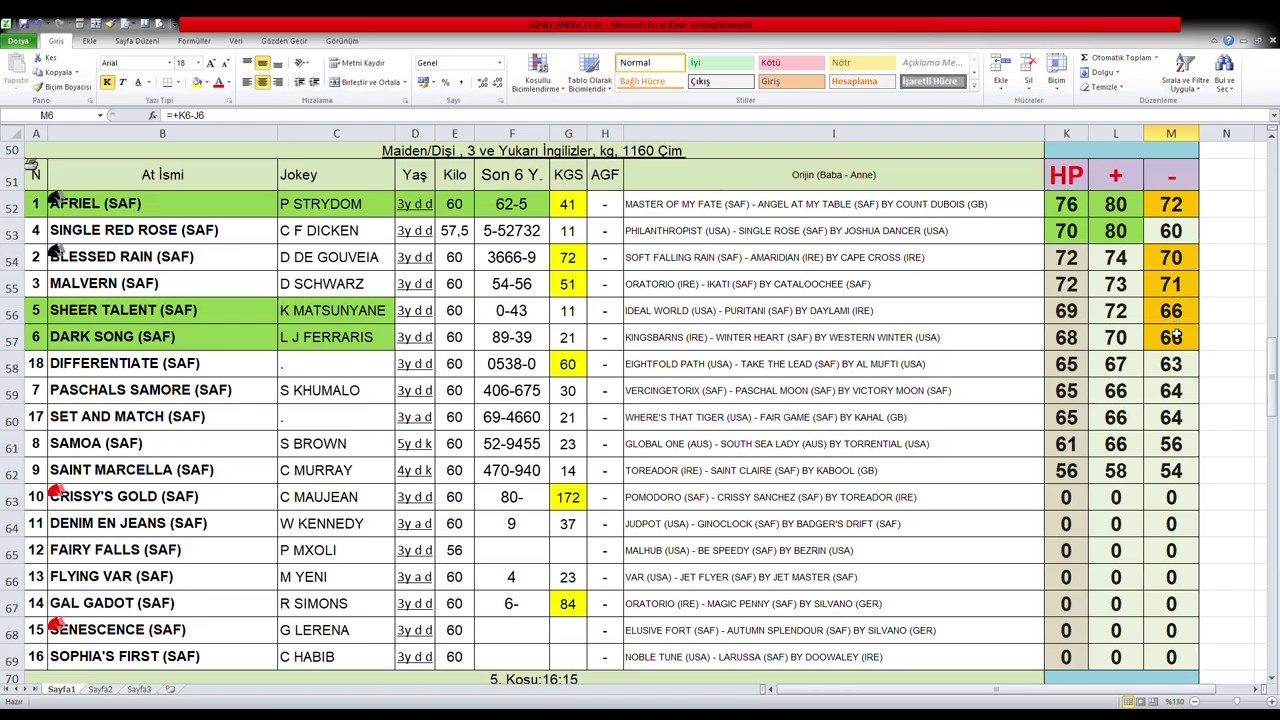
Task: Toggle center text alignment
Action: tap(262, 82)
